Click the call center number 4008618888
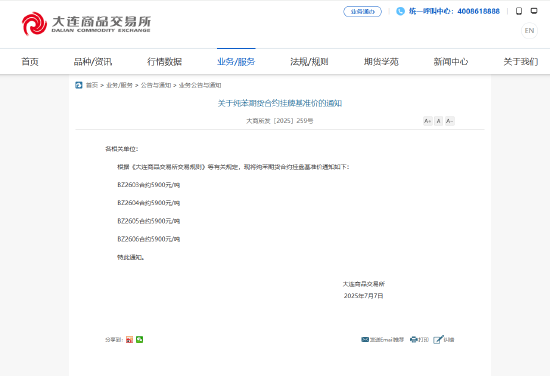Screen dimensions: 550x376 [478, 11]
